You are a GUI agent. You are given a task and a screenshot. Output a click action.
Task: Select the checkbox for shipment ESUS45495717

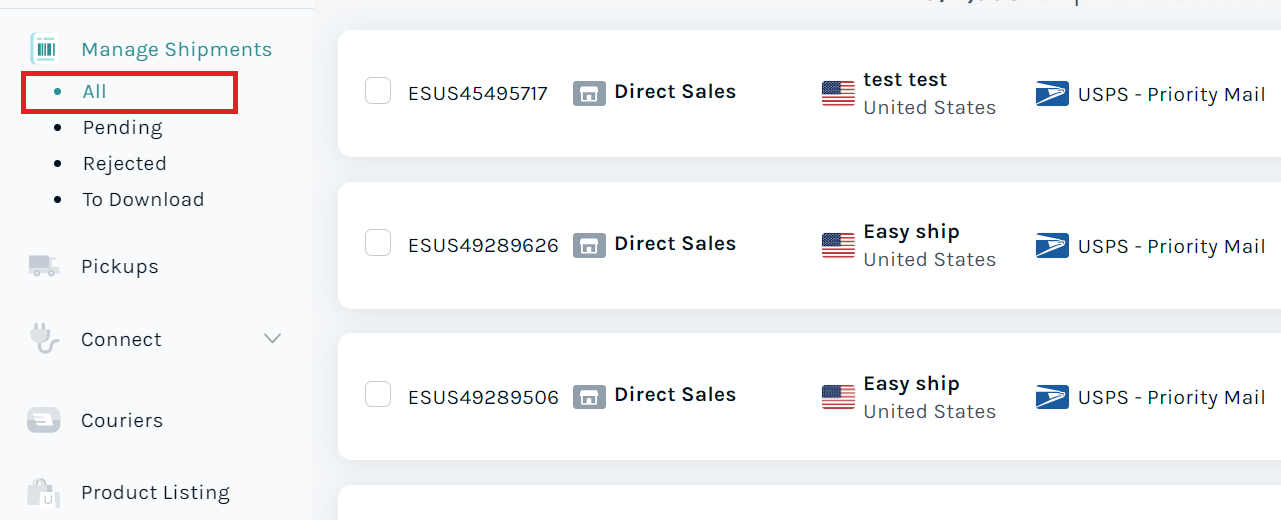(x=378, y=91)
